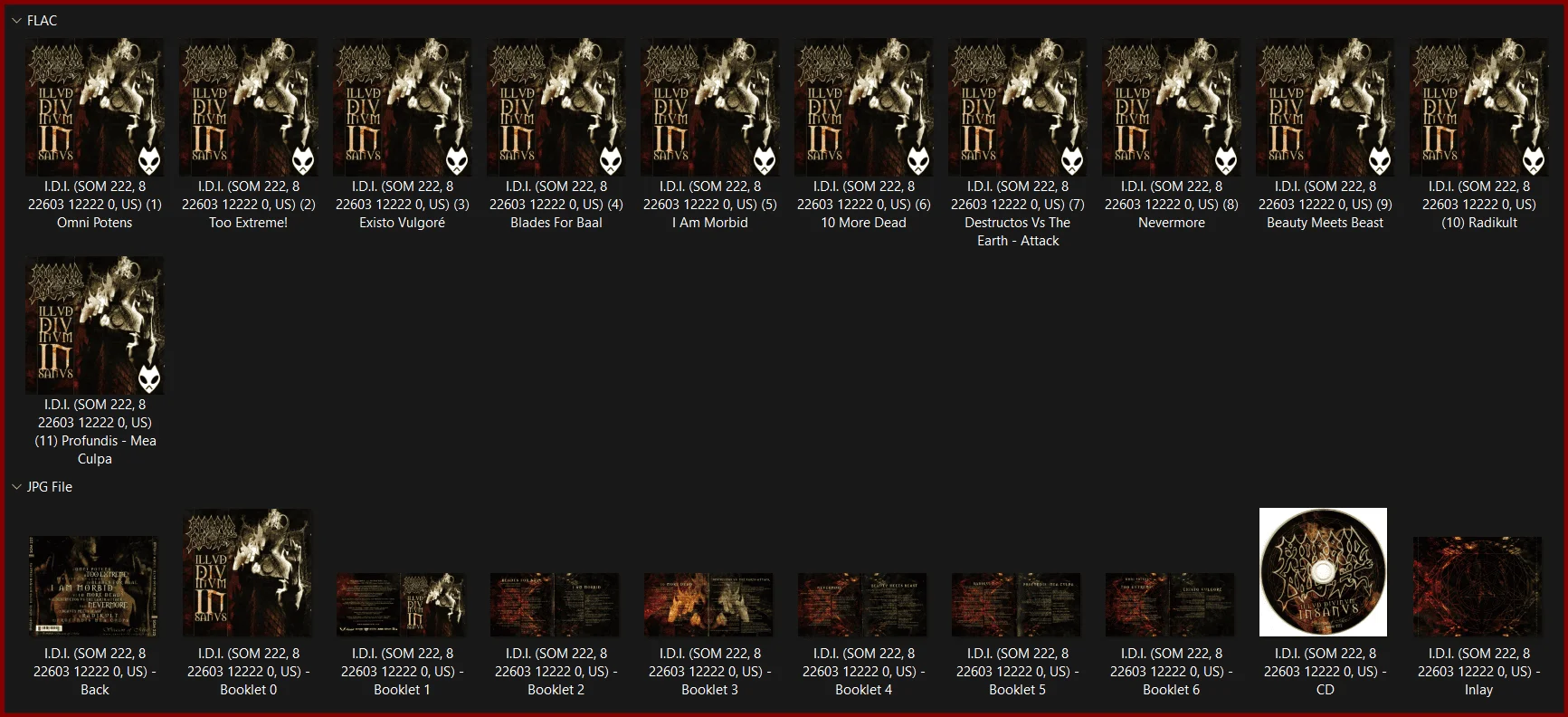Click the file name ending '(6) 10 More Dead'
This screenshot has height=717, width=1568.
[x=864, y=205]
